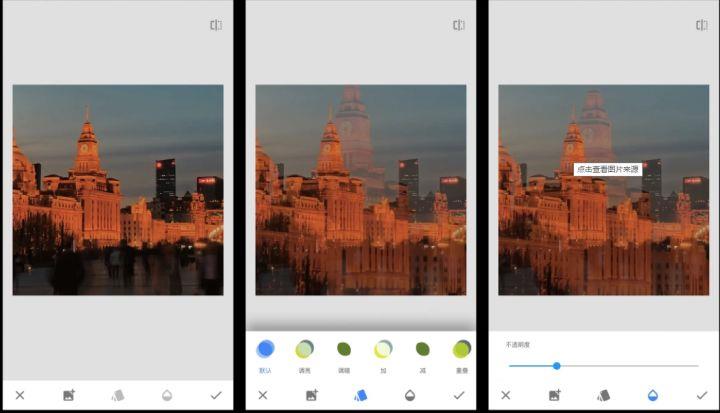
Task: Choose the 重叠 blend mode
Action: click(461, 349)
